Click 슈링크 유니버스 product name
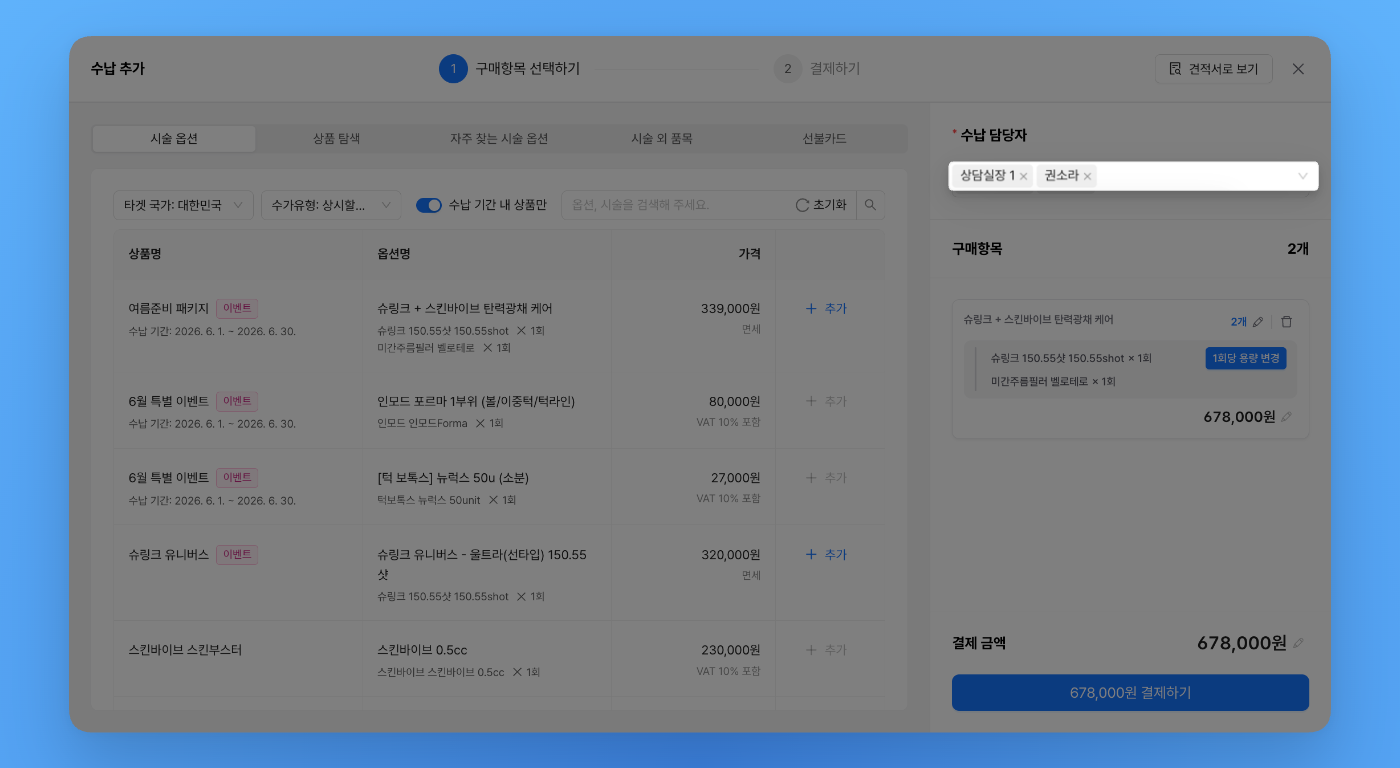Viewport: 1400px width, 768px height. tap(169, 555)
